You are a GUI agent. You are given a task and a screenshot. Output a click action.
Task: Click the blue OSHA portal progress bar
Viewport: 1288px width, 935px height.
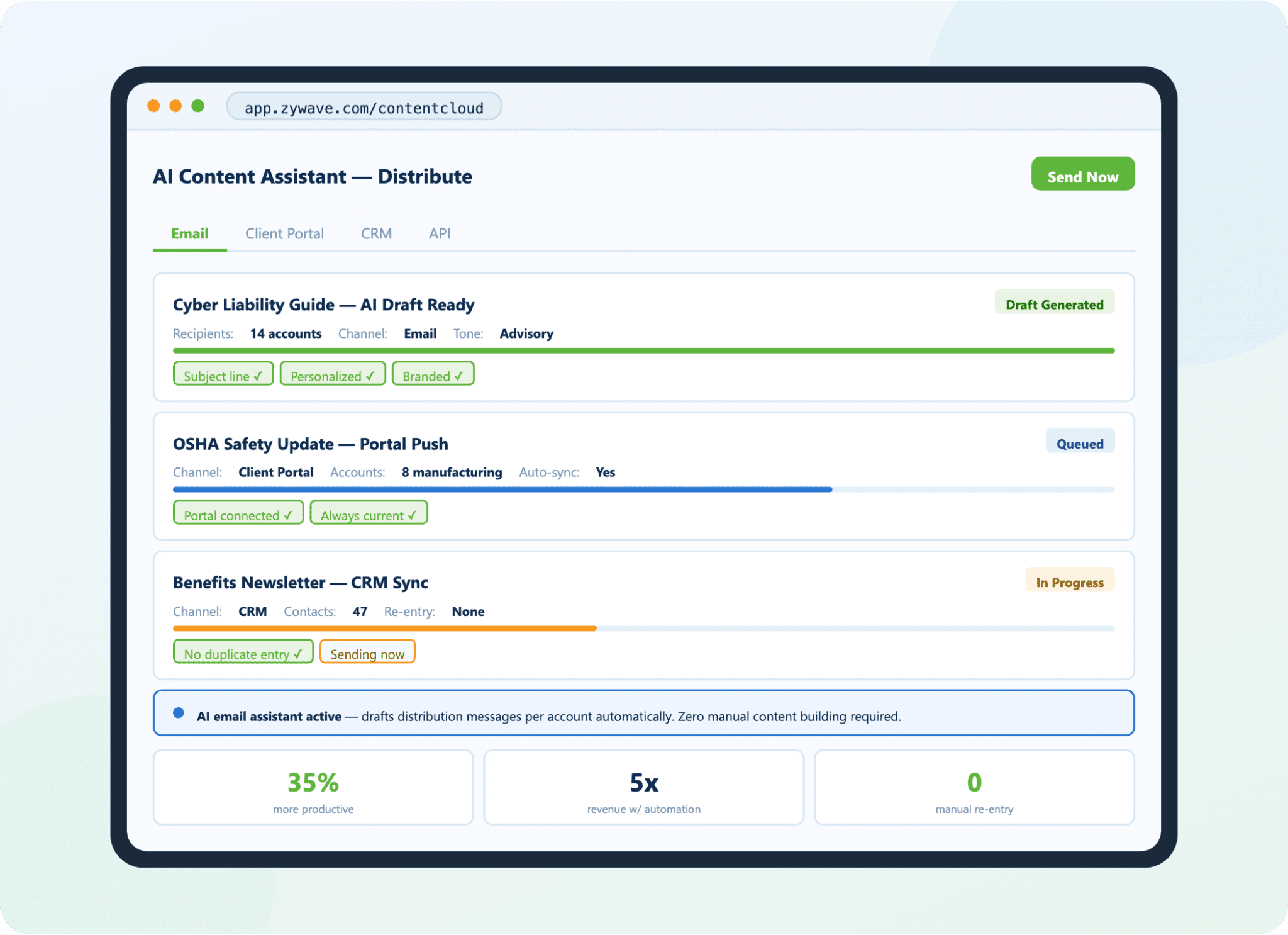[x=502, y=490]
